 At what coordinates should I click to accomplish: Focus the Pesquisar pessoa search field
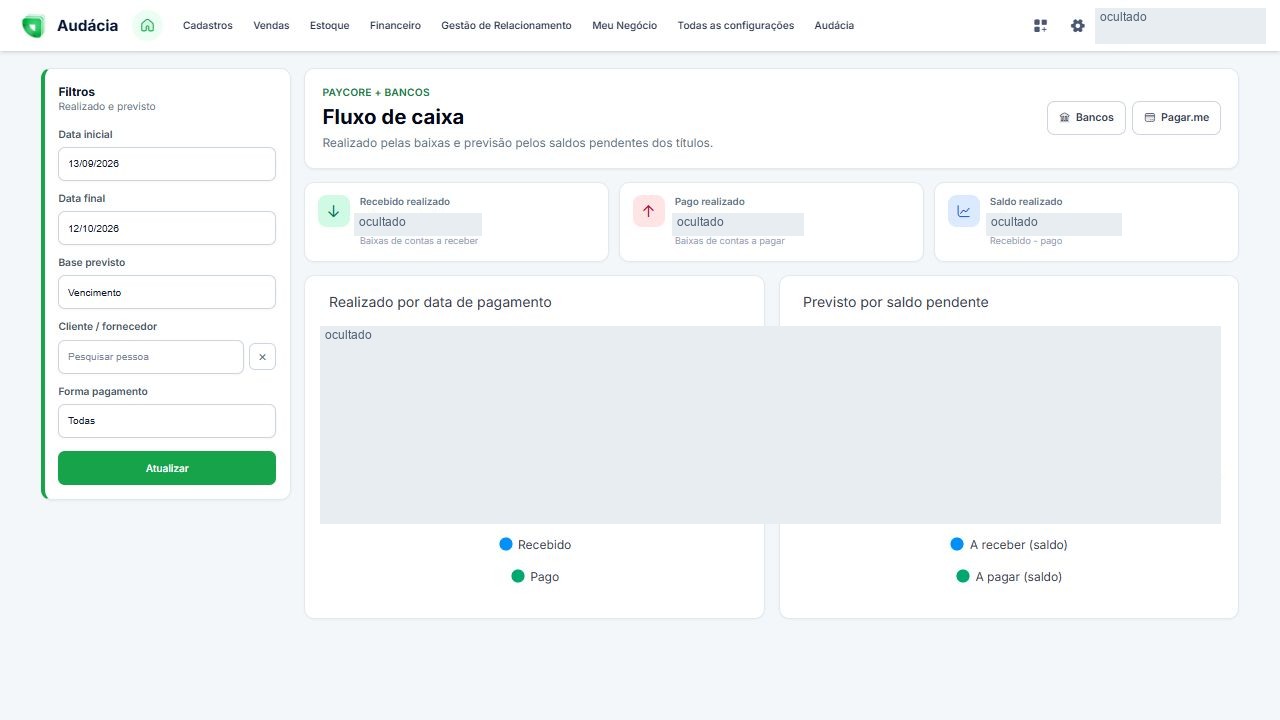[151, 357]
